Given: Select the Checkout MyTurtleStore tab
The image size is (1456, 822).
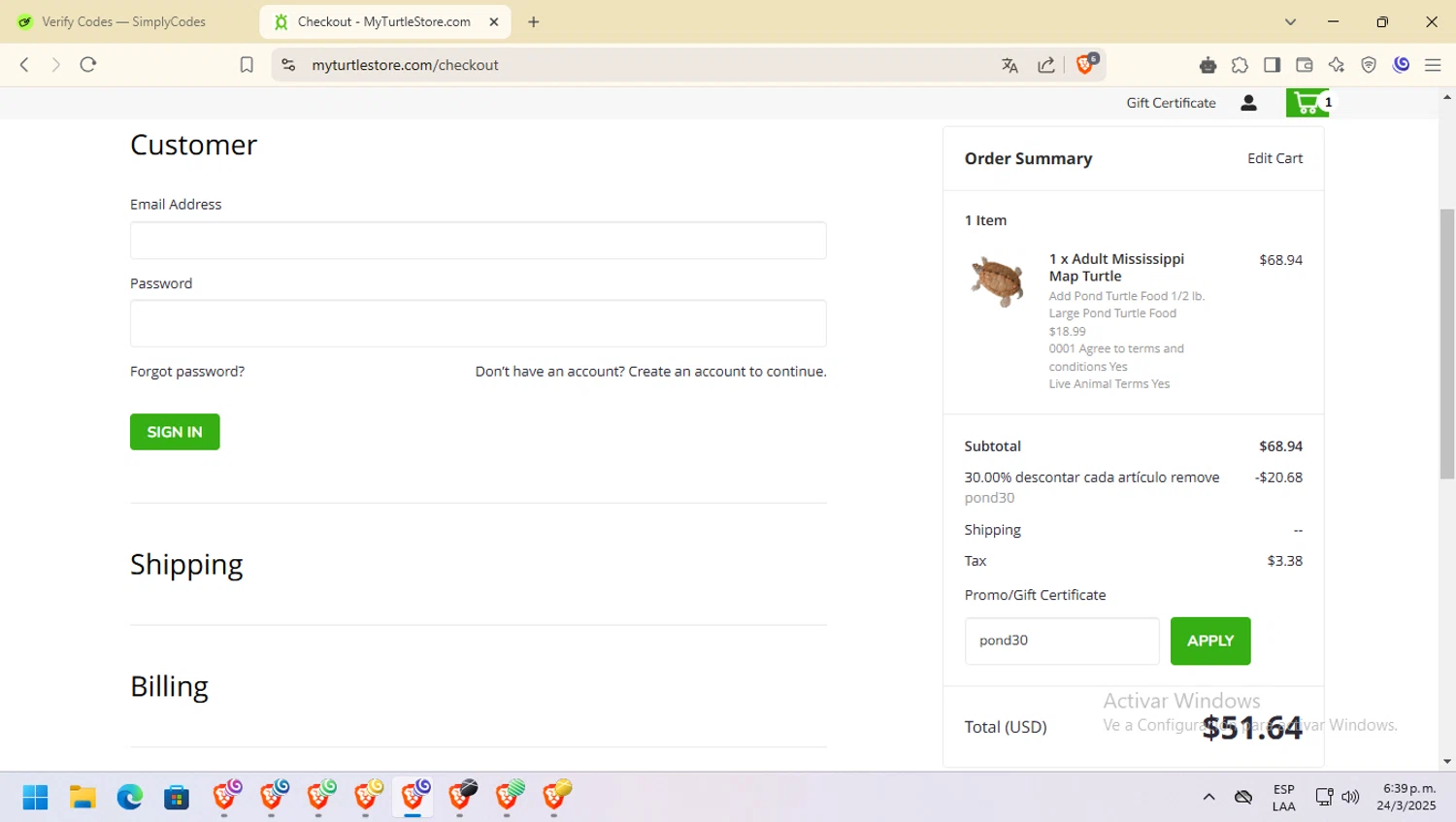Looking at the screenshot, I should pyautogui.click(x=384, y=21).
